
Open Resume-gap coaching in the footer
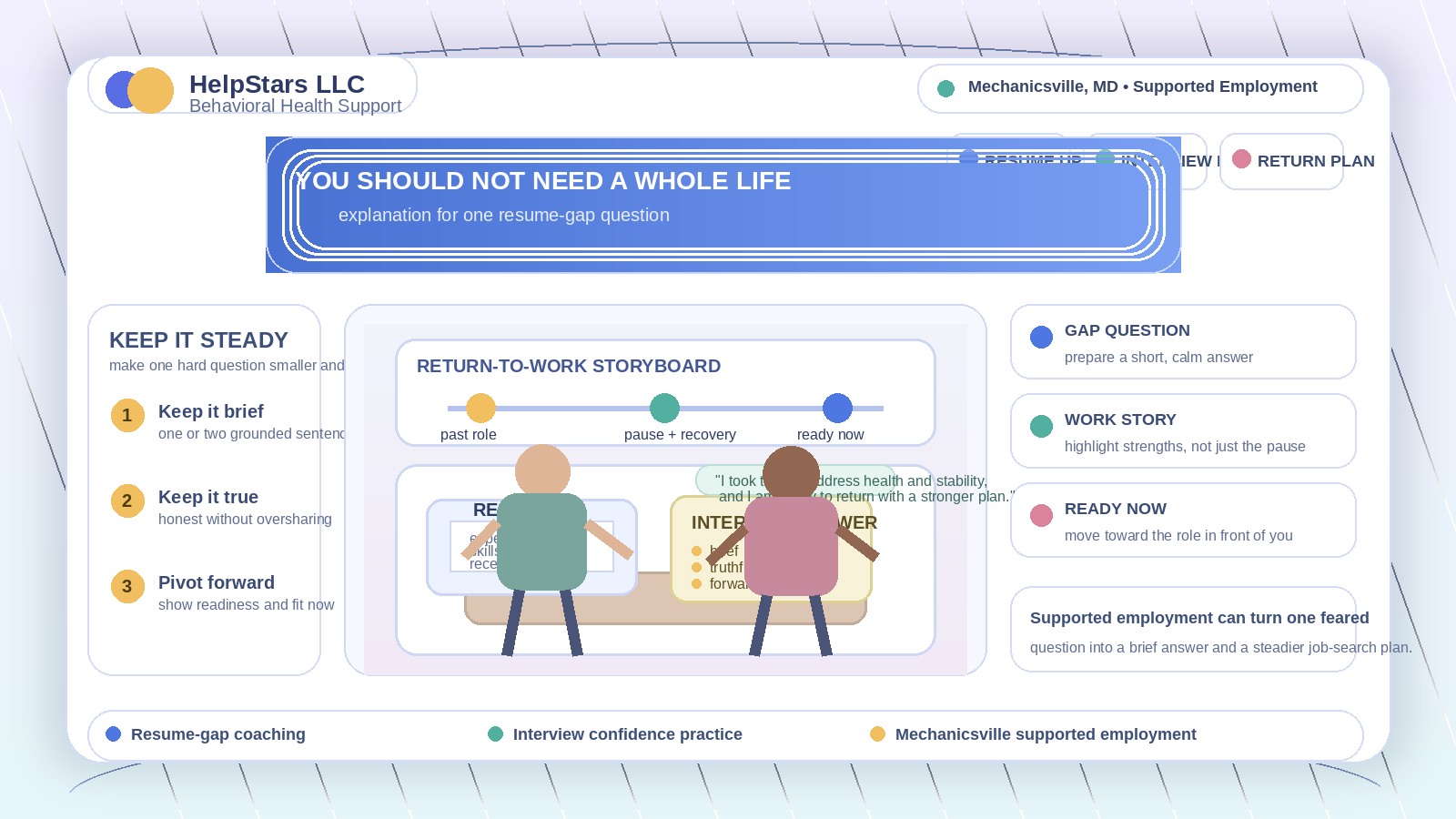(218, 734)
